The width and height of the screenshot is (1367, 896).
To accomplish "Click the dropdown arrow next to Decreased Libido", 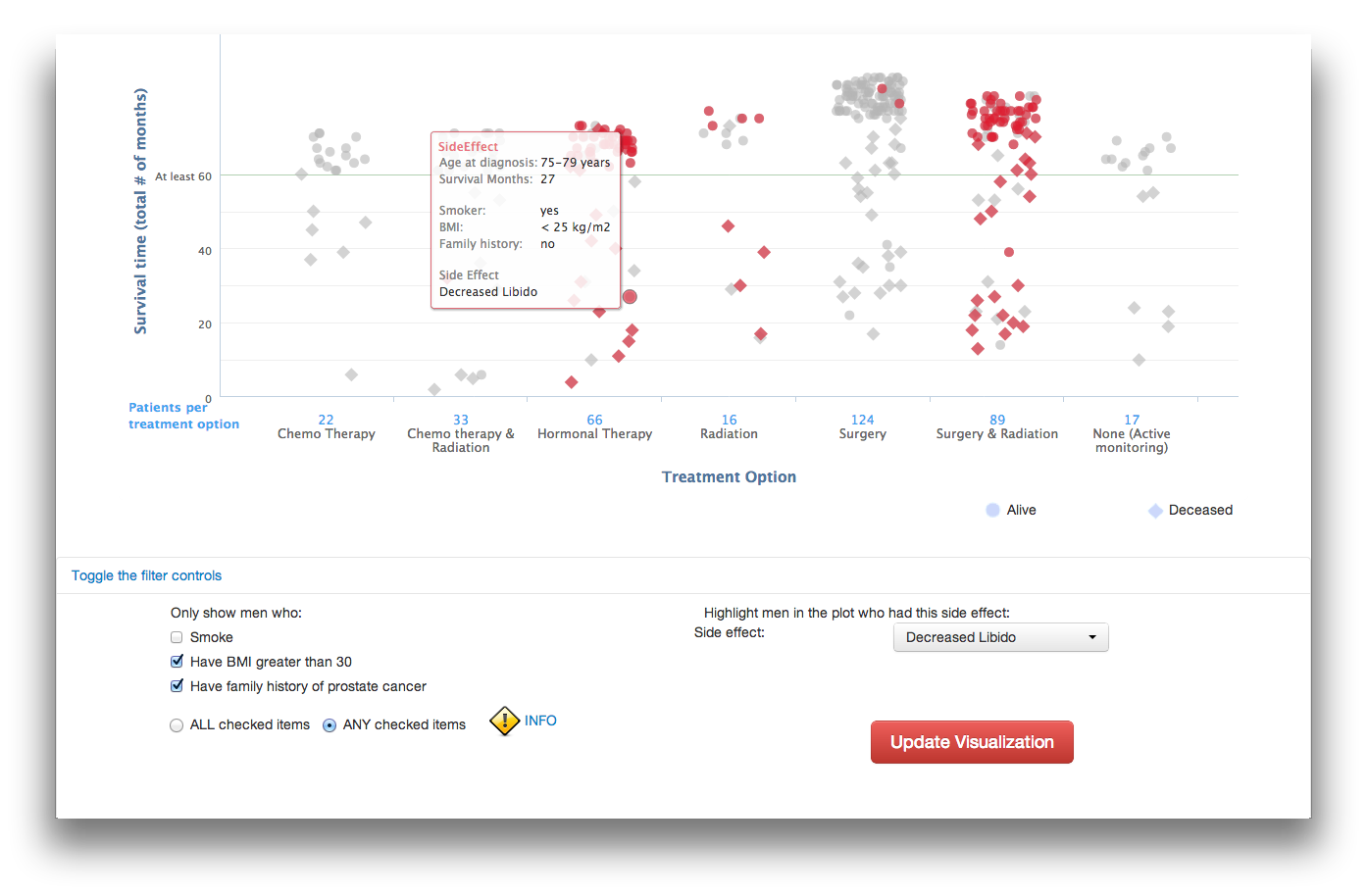I will 1092,637.
